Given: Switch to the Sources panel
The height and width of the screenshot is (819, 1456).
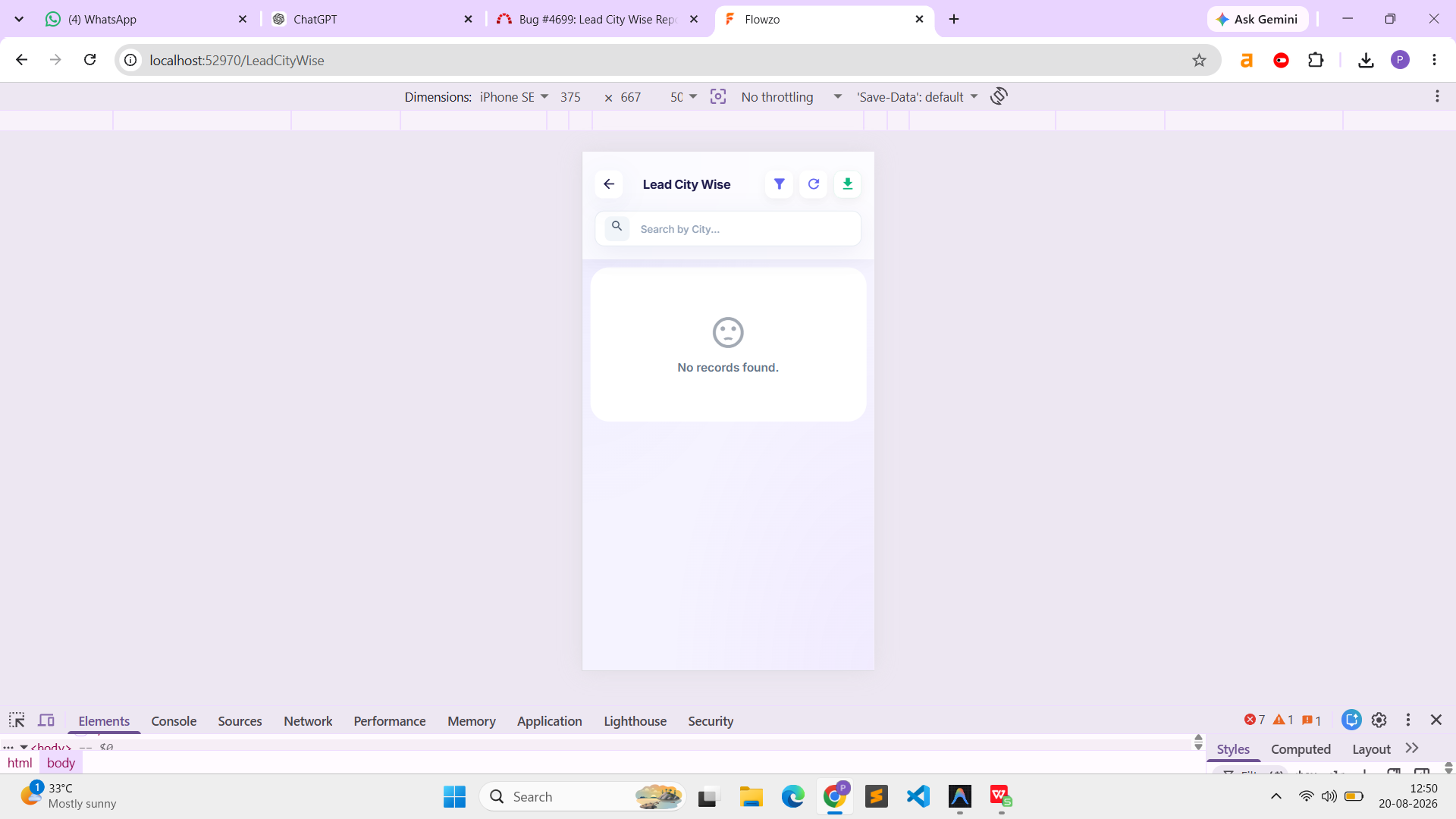Looking at the screenshot, I should [240, 721].
